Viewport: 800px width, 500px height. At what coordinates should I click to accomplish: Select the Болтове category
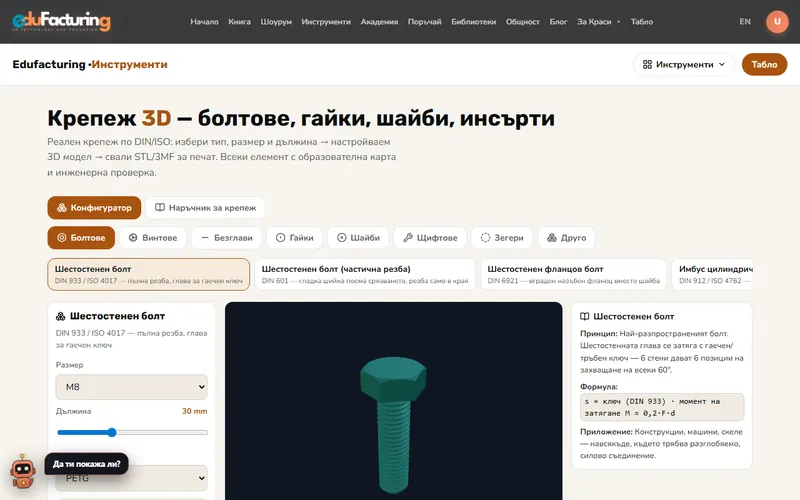pyautogui.click(x=81, y=238)
